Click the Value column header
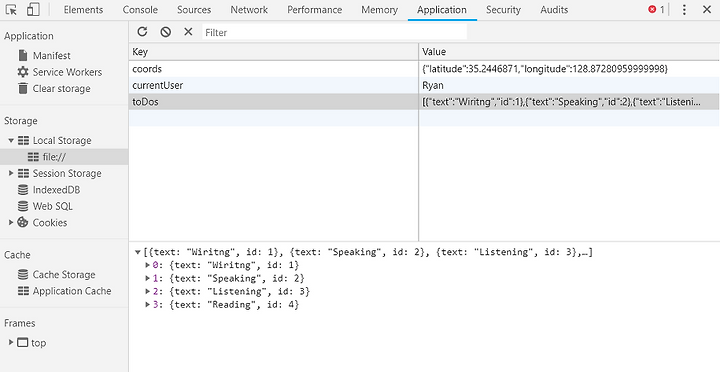 coord(569,52)
